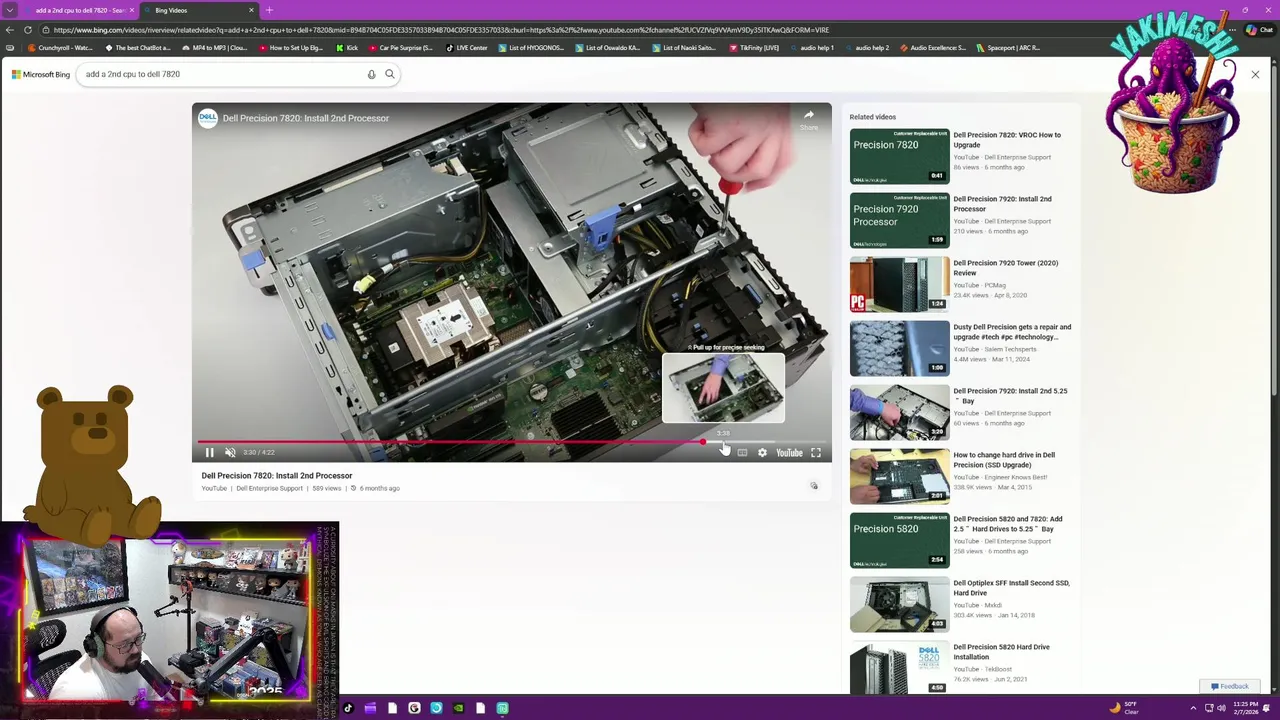This screenshot has width=1280, height=720.
Task: Click the Feedback button
Action: click(1229, 687)
